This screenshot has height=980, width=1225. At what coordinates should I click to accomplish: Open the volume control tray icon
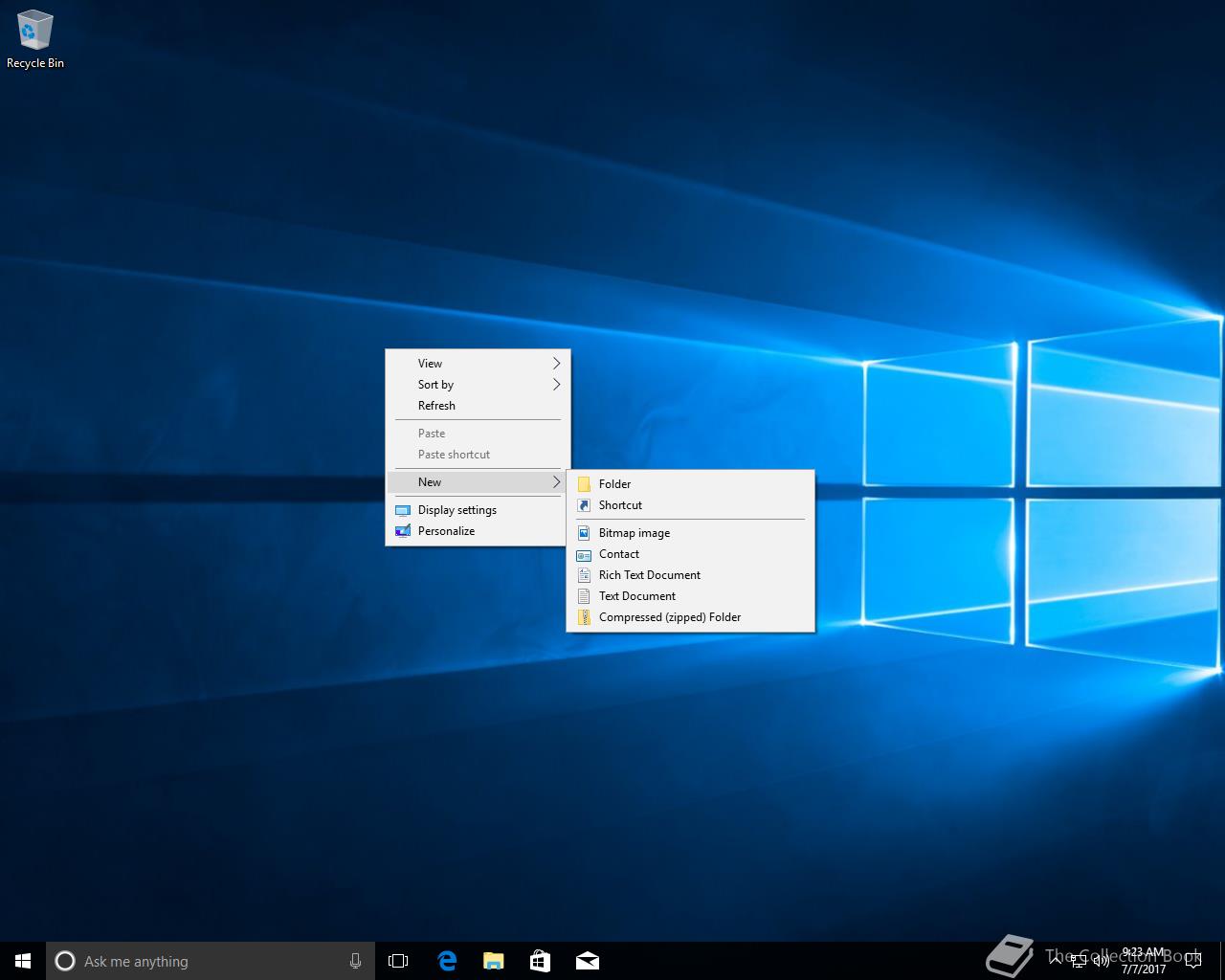(1102, 961)
